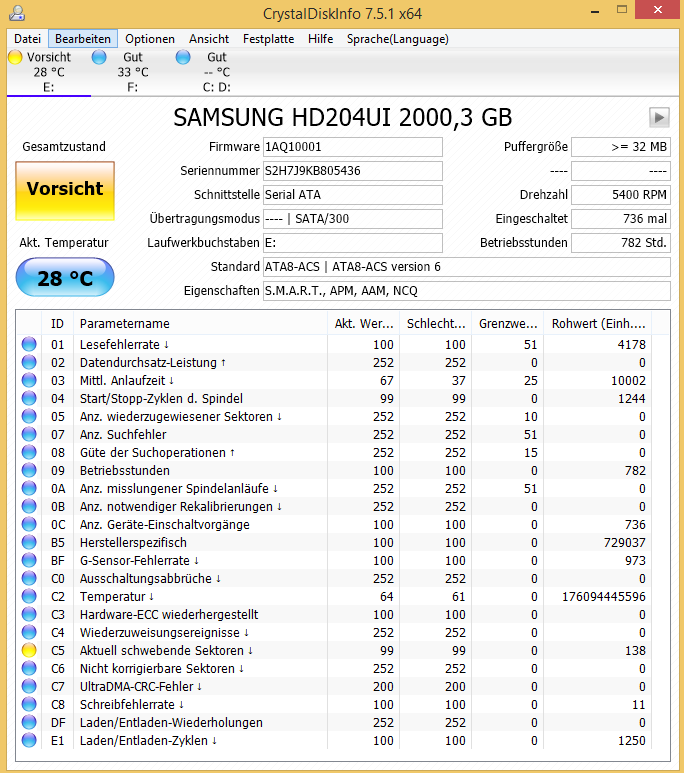Click raw value 176094445596
Viewport: 684px width, 773px height.
604,597
